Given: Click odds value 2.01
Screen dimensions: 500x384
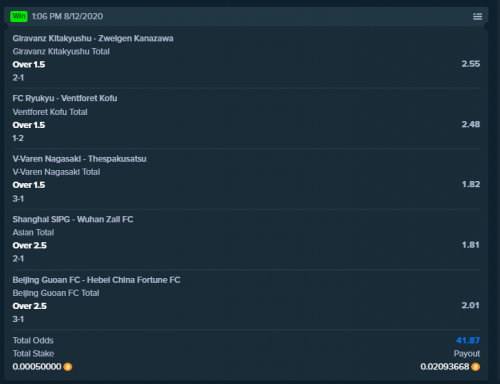Looking at the screenshot, I should [471, 305].
